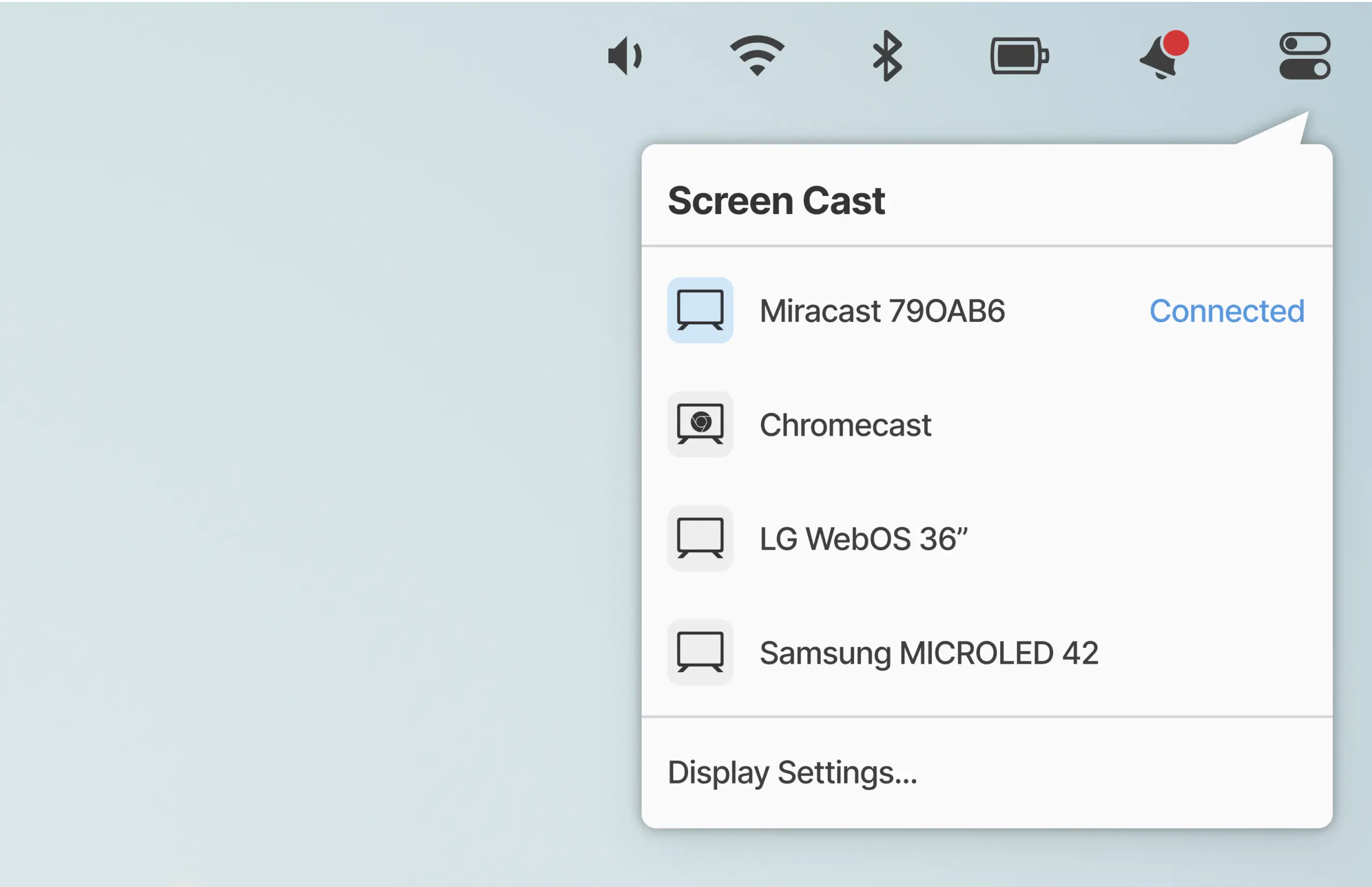Screen dimensions: 1372x887
Task: Click the Samsung MICROLED TV icon
Action: (x=699, y=652)
